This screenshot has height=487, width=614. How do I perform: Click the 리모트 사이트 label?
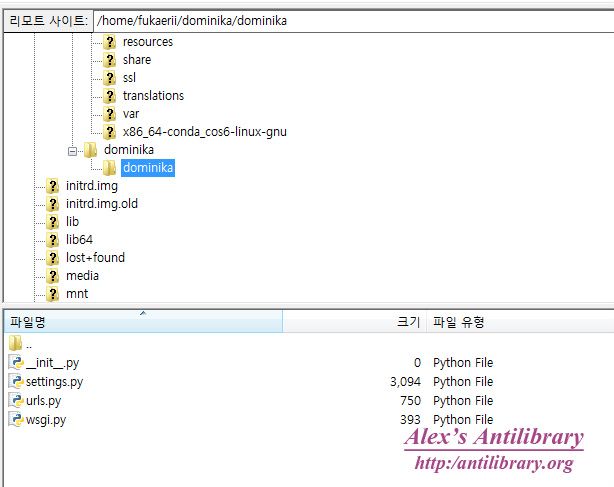point(49,20)
